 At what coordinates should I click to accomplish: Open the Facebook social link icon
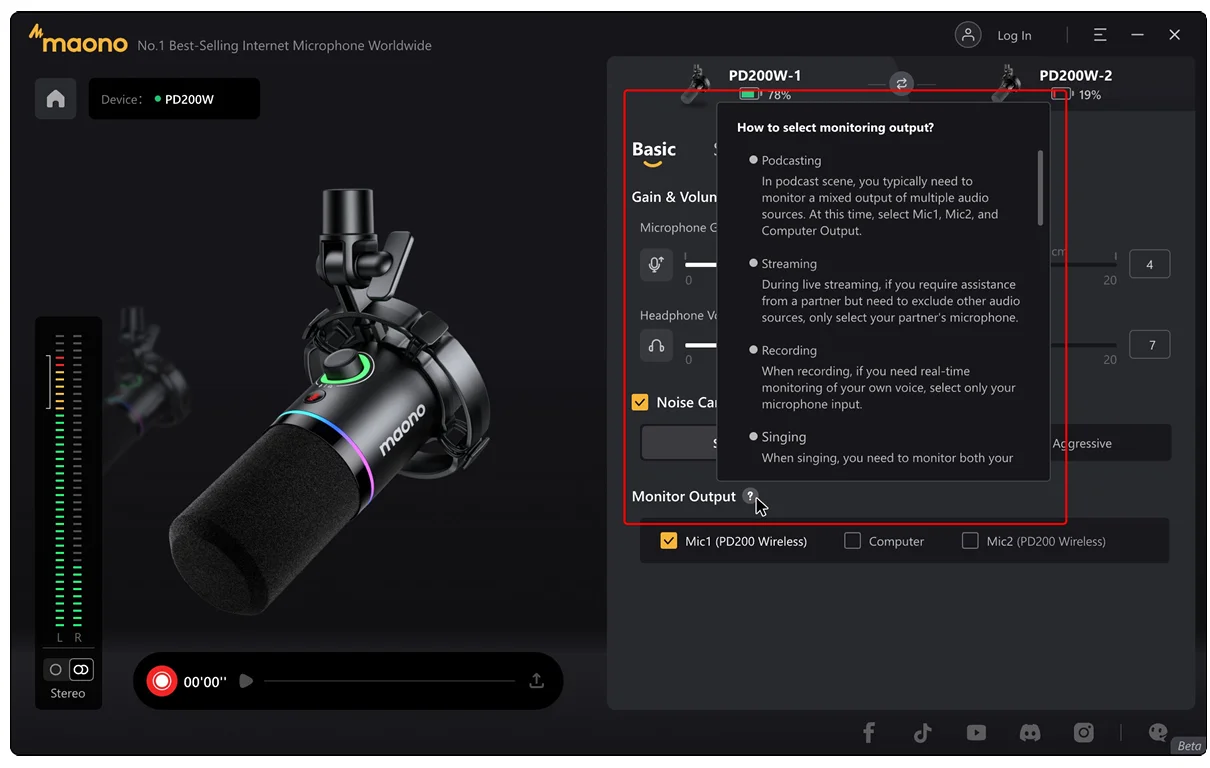coord(868,733)
